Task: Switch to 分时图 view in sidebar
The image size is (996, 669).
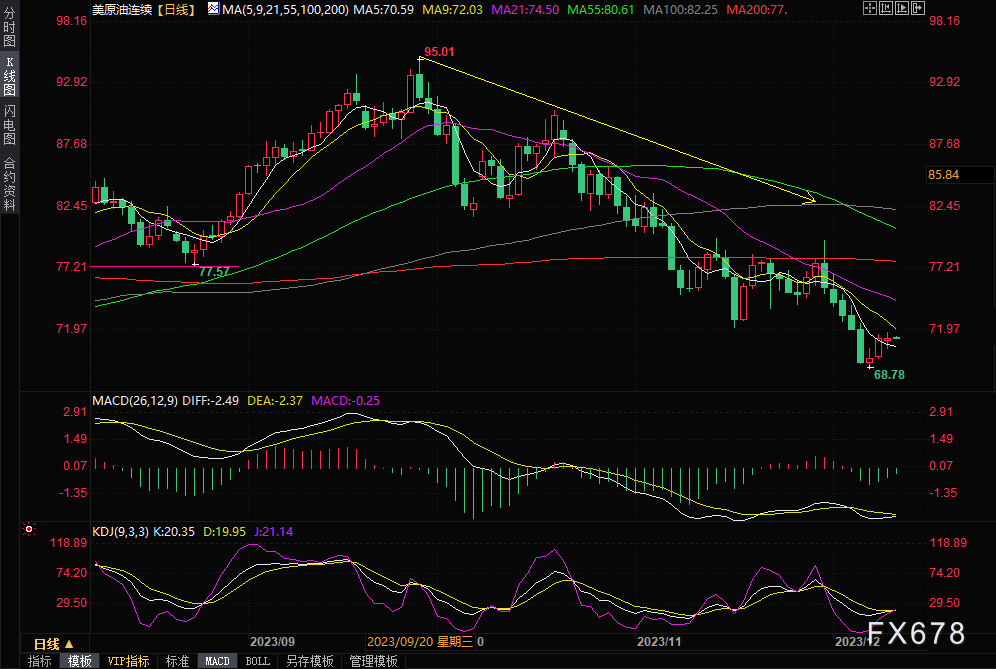Action: pos(10,32)
